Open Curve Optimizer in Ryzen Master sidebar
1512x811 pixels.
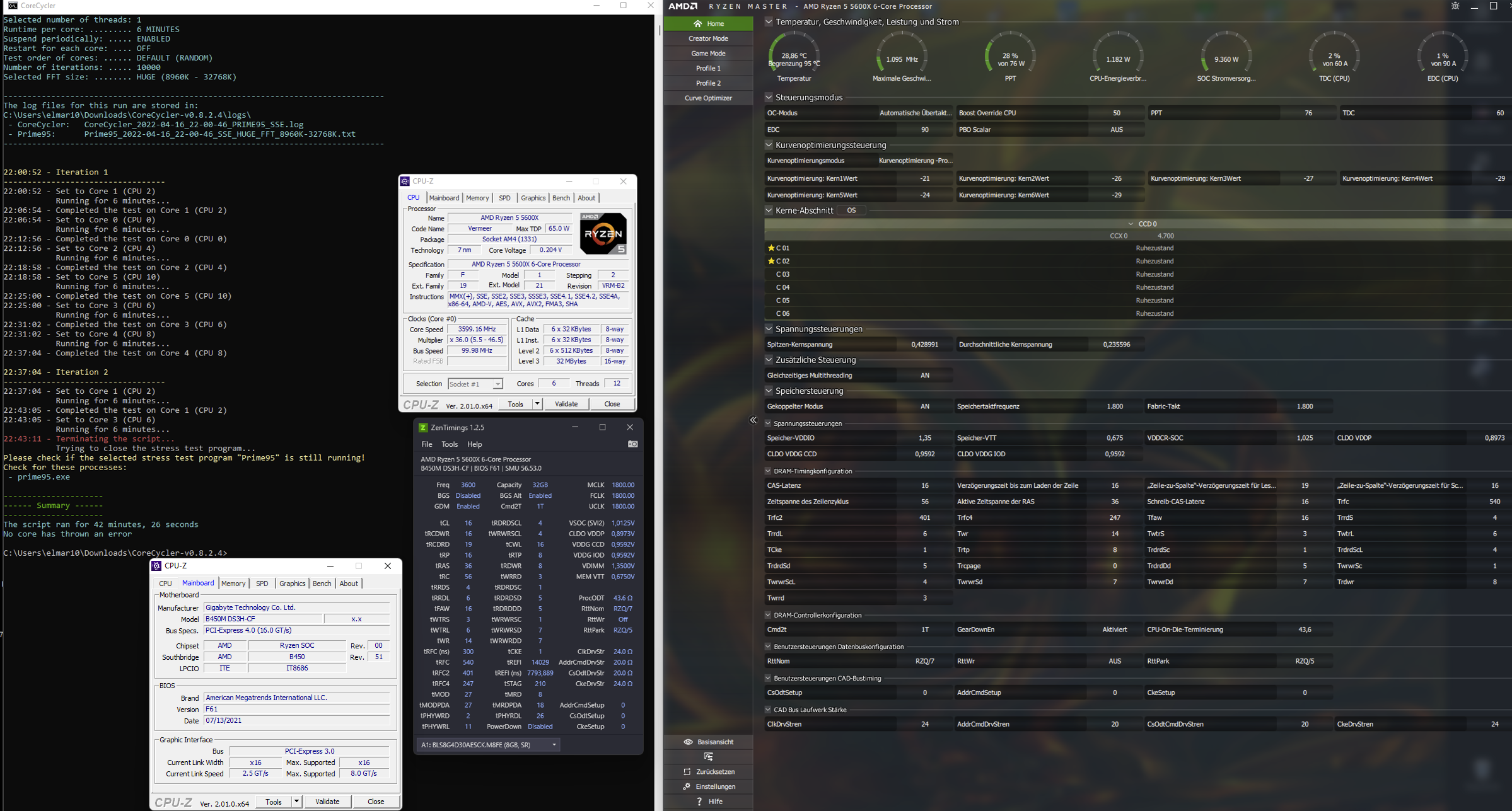[x=708, y=98]
